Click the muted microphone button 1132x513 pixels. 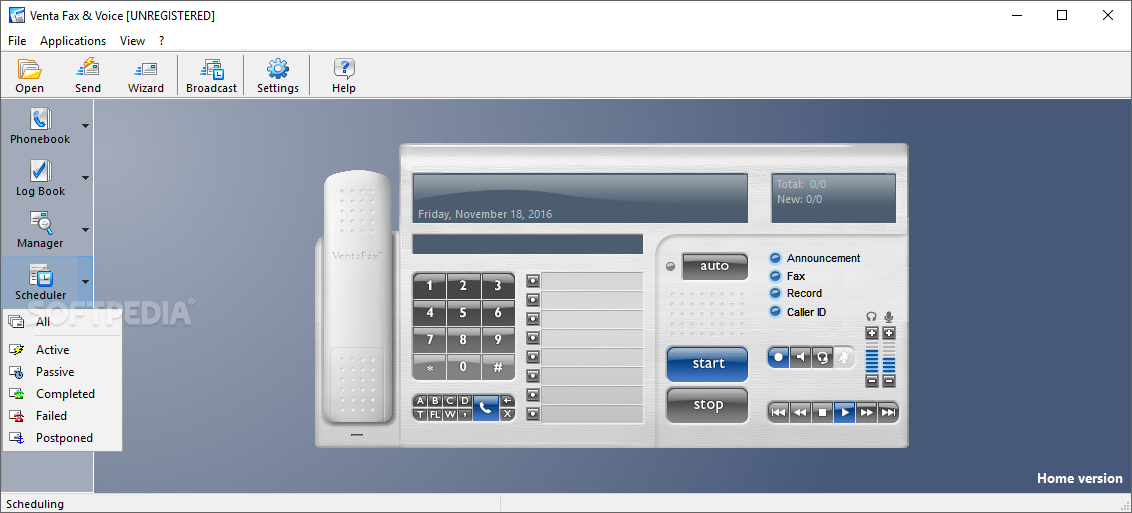coord(844,356)
